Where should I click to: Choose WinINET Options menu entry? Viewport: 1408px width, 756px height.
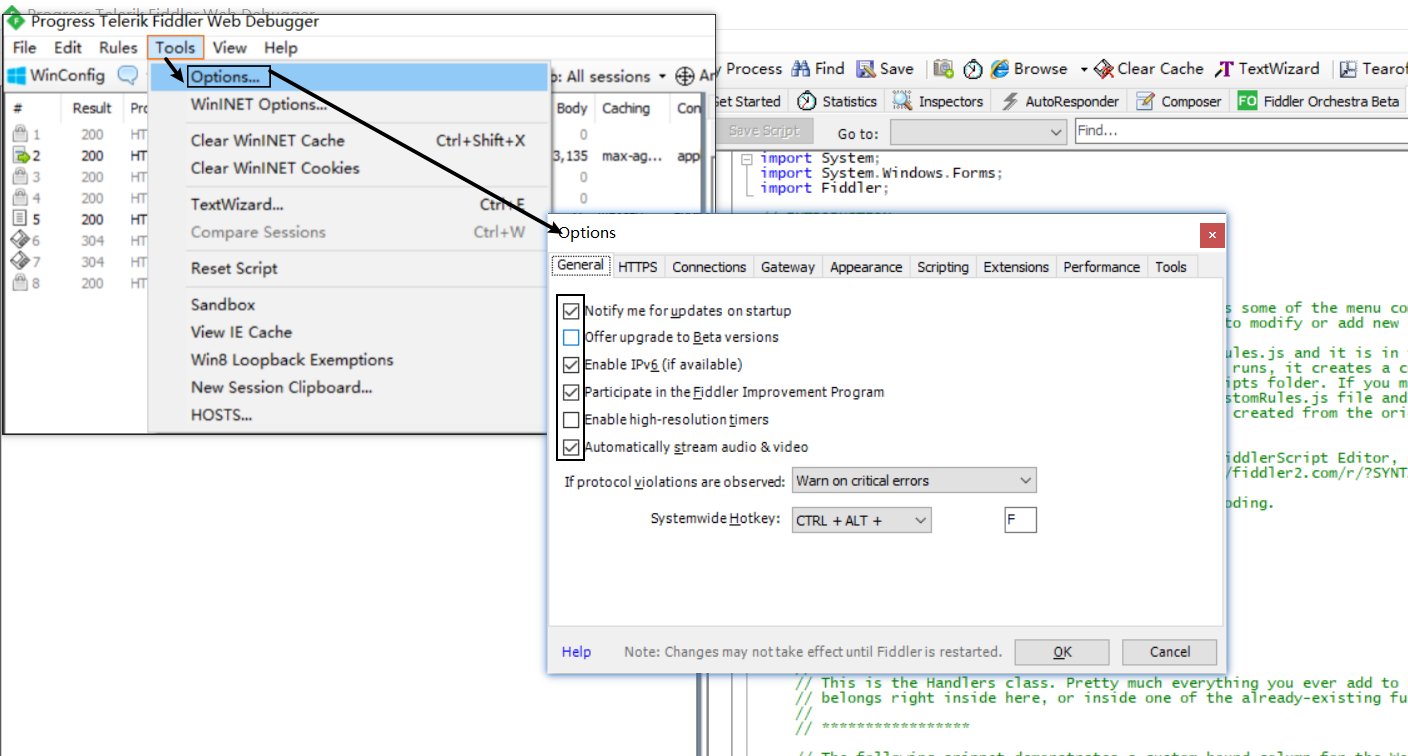[x=350, y=104]
